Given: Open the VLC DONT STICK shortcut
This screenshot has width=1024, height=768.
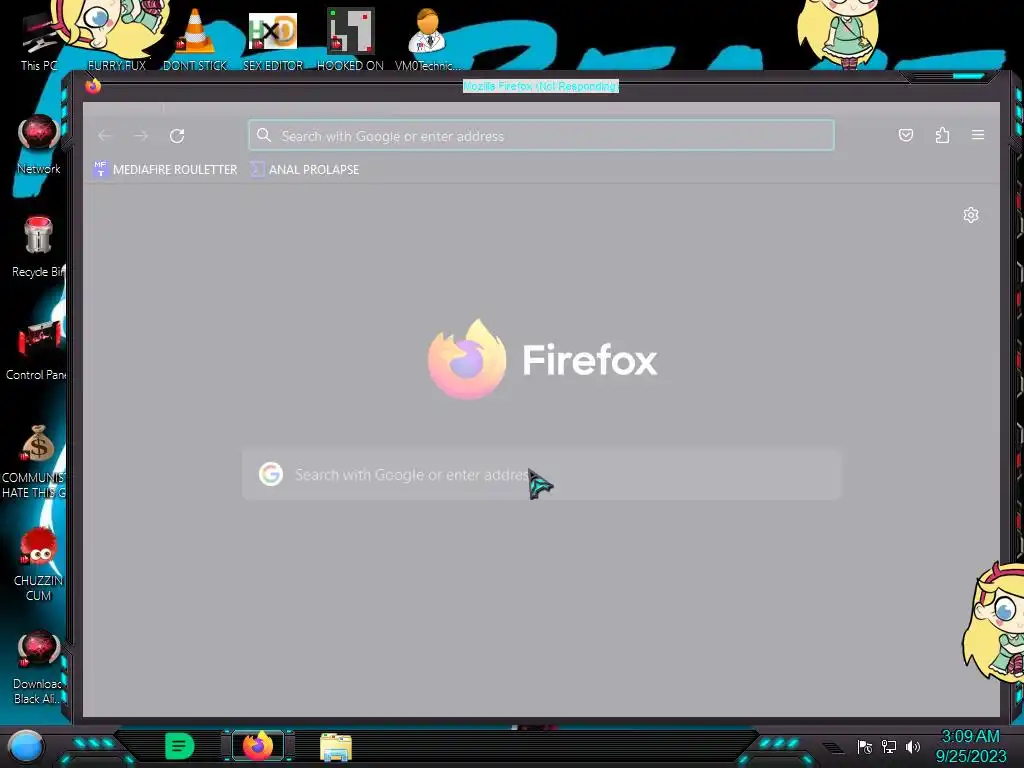Looking at the screenshot, I should [x=195, y=39].
